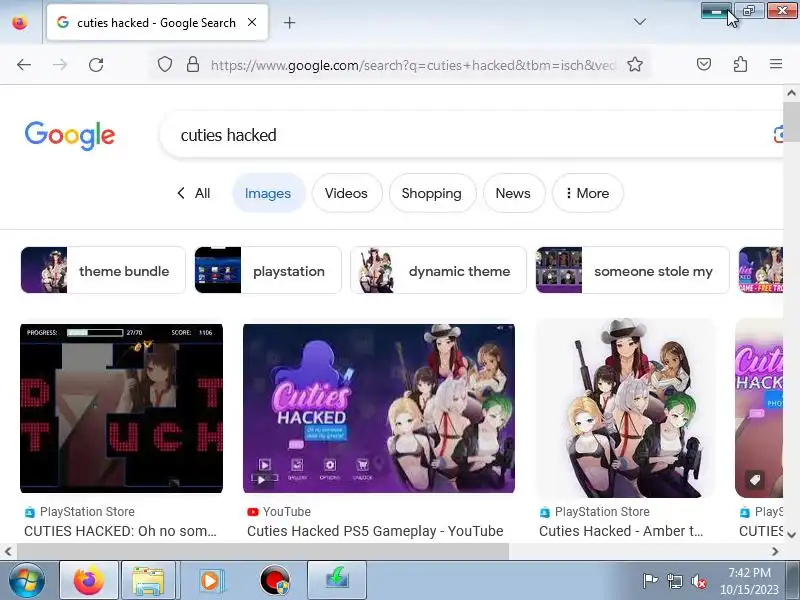The height and width of the screenshot is (600, 800).
Task: Open the Windows Start menu
Action: click(x=27, y=581)
